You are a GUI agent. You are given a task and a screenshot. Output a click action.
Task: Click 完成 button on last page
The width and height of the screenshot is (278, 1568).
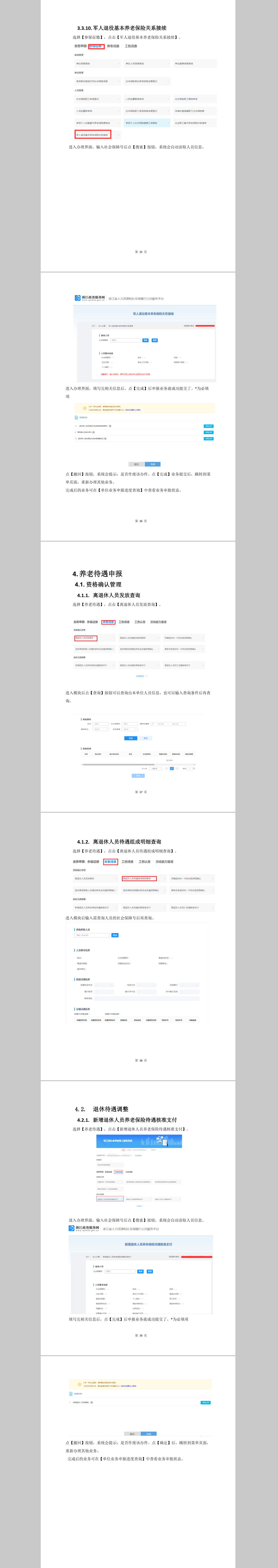pos(149,1434)
